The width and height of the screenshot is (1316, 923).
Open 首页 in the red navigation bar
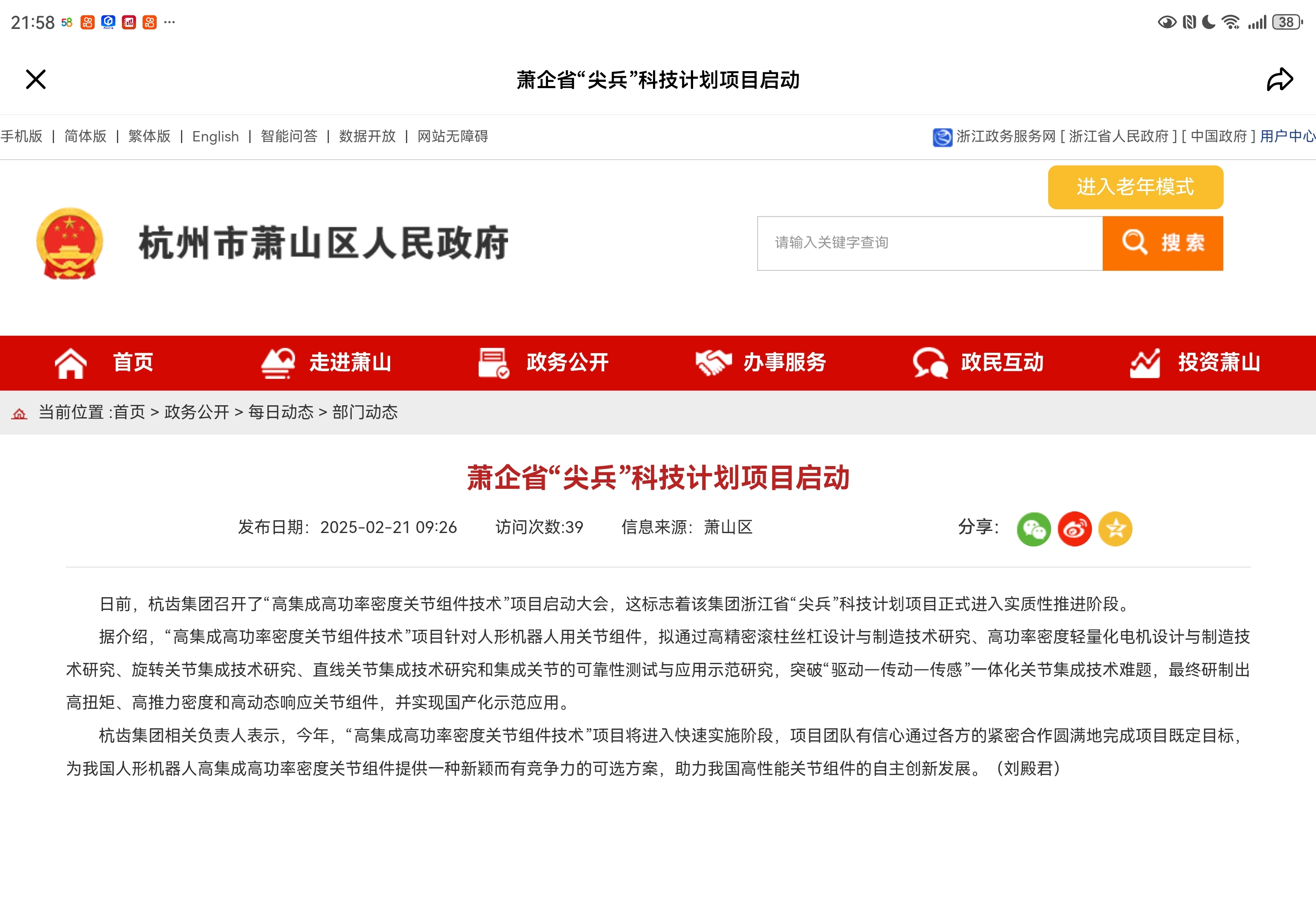click(x=104, y=363)
